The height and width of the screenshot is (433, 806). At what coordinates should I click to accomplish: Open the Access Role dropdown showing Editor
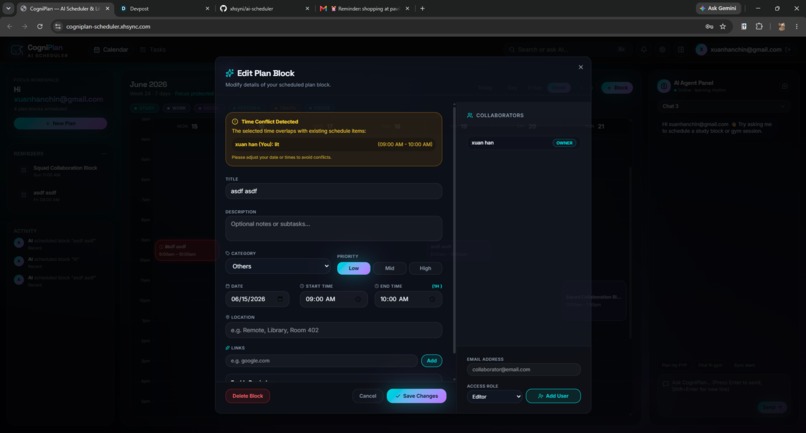tap(494, 396)
